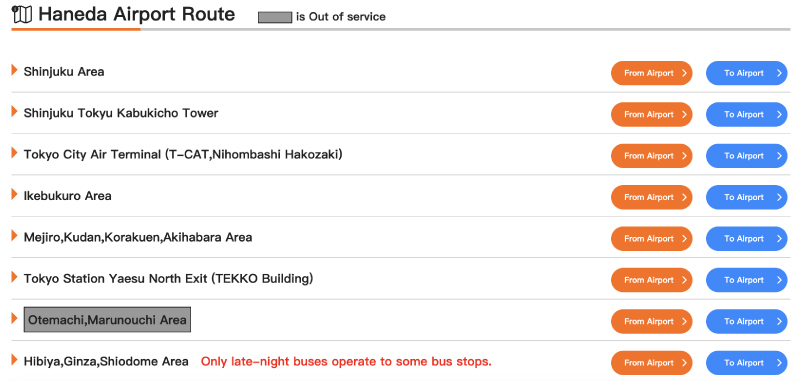This screenshot has width=800, height=381.
Task: Click the chevron on Otemachi To Airport button
Action: coord(779,321)
